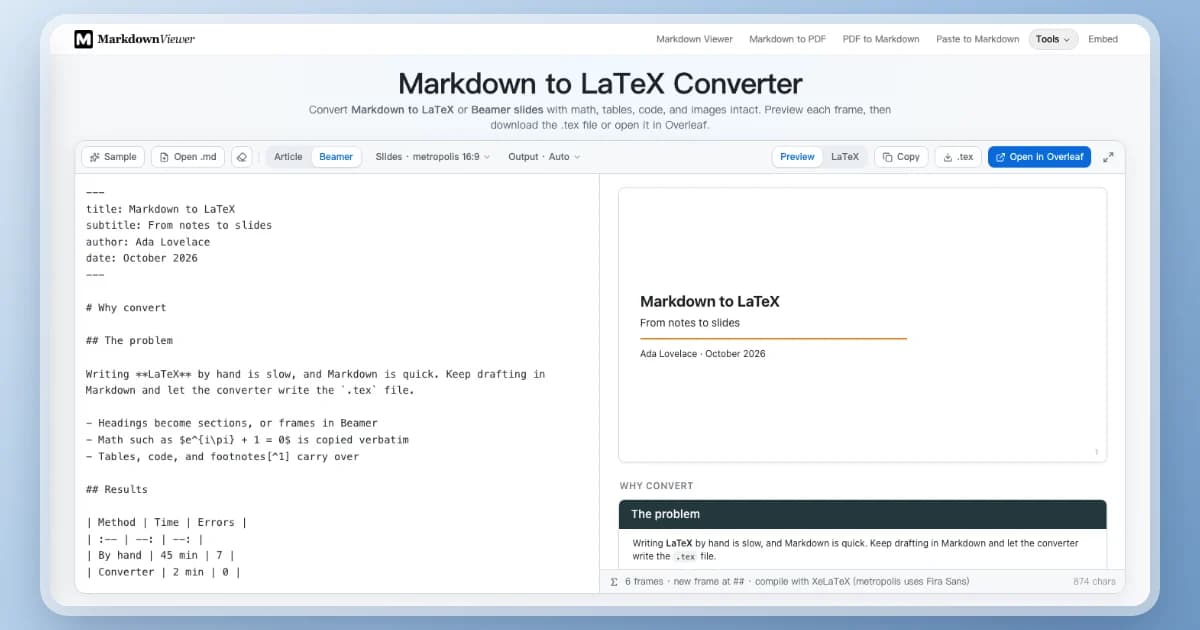Open in Overleaf
The width and height of the screenshot is (1200, 630).
coord(1039,157)
